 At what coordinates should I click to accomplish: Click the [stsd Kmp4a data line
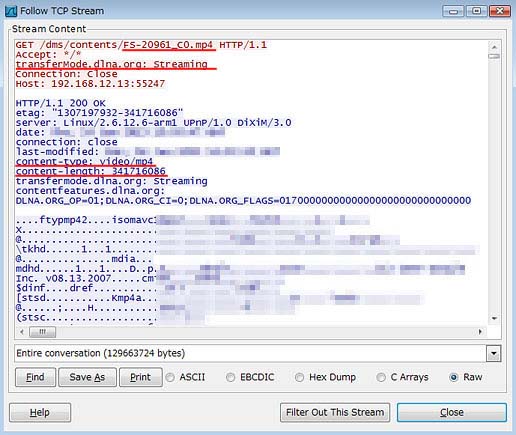pos(86,298)
